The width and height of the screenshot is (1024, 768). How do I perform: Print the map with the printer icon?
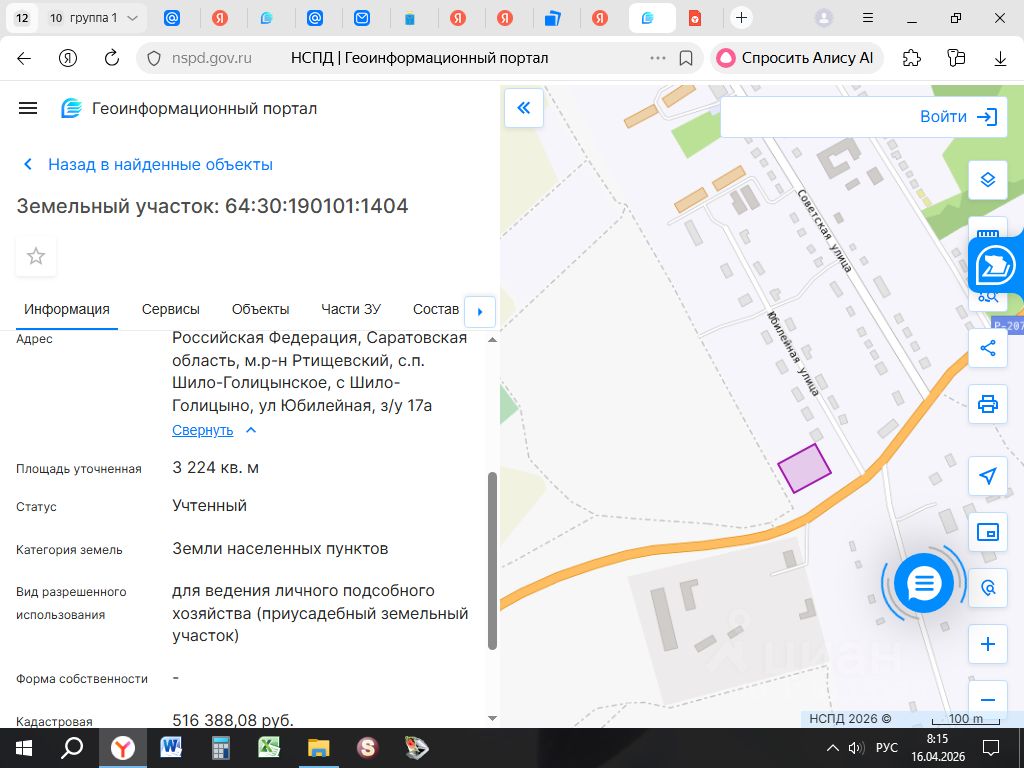pos(987,404)
